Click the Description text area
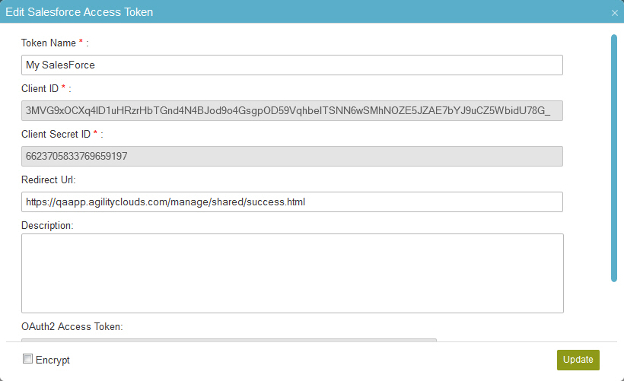Screen dimensions: 624x381 point(292,273)
